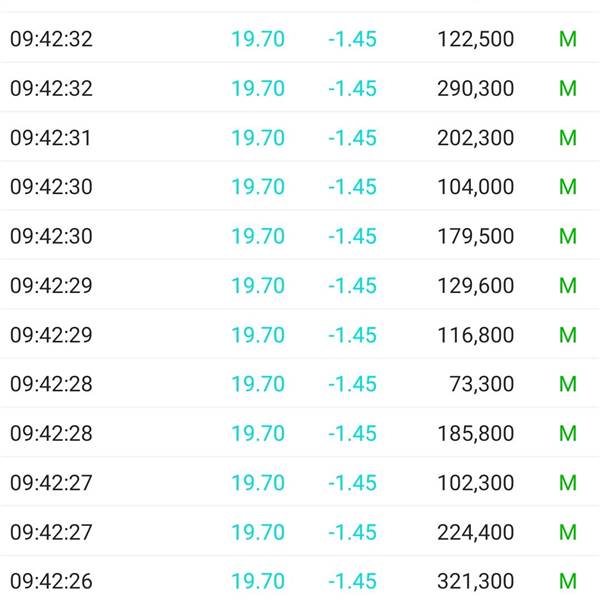The width and height of the screenshot is (600, 600).
Task: Click the M marker beside 179,500
Action: coord(568,236)
